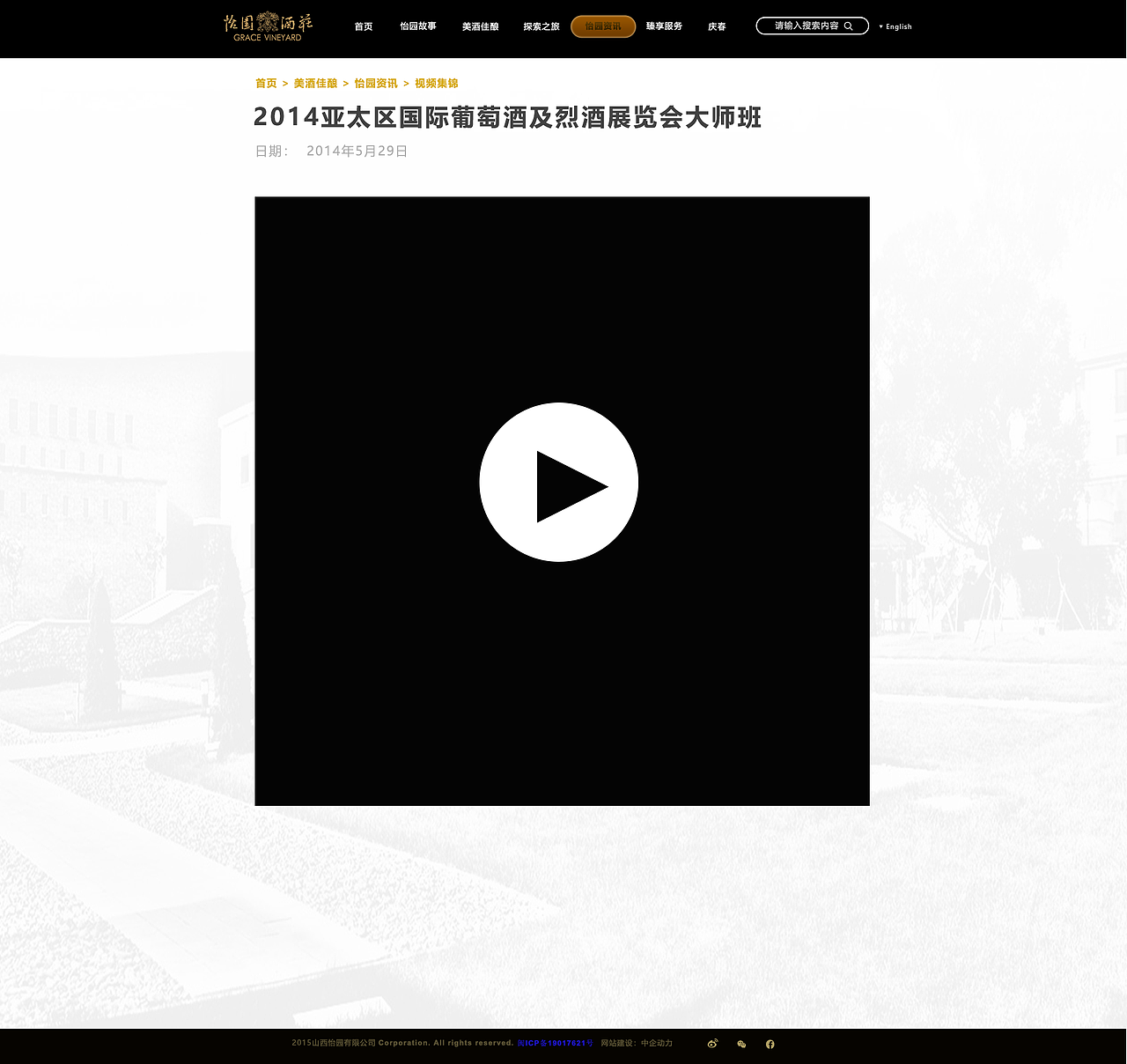Open the Weibo social icon in footer
1127x1064 pixels.
click(712, 1044)
